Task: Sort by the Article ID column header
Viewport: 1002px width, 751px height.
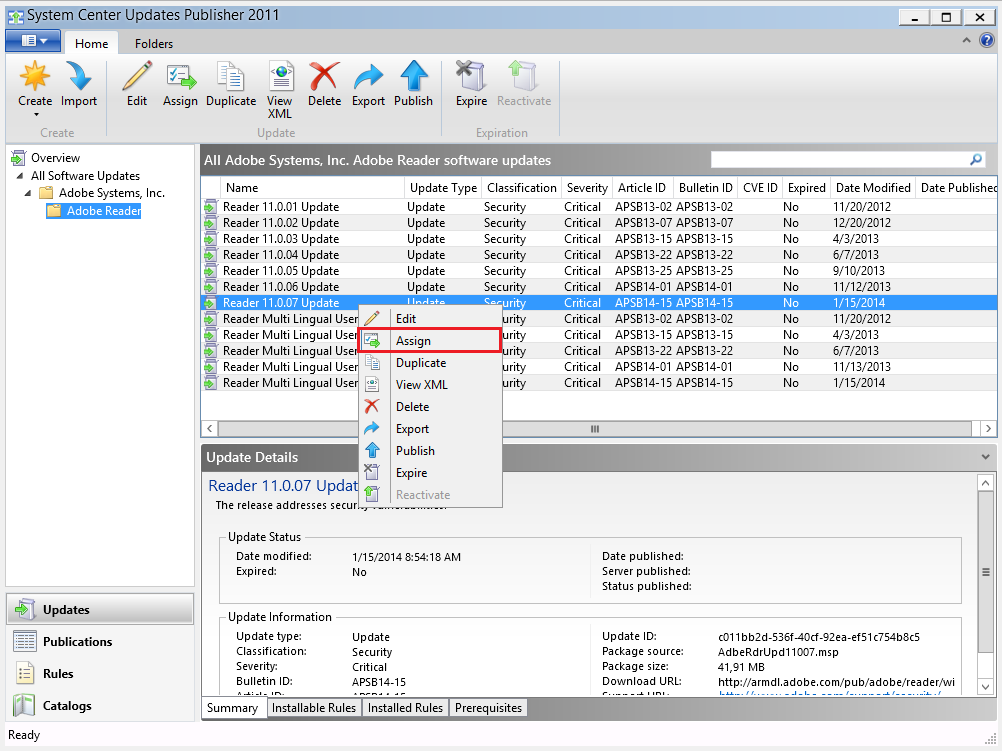Action: point(642,188)
